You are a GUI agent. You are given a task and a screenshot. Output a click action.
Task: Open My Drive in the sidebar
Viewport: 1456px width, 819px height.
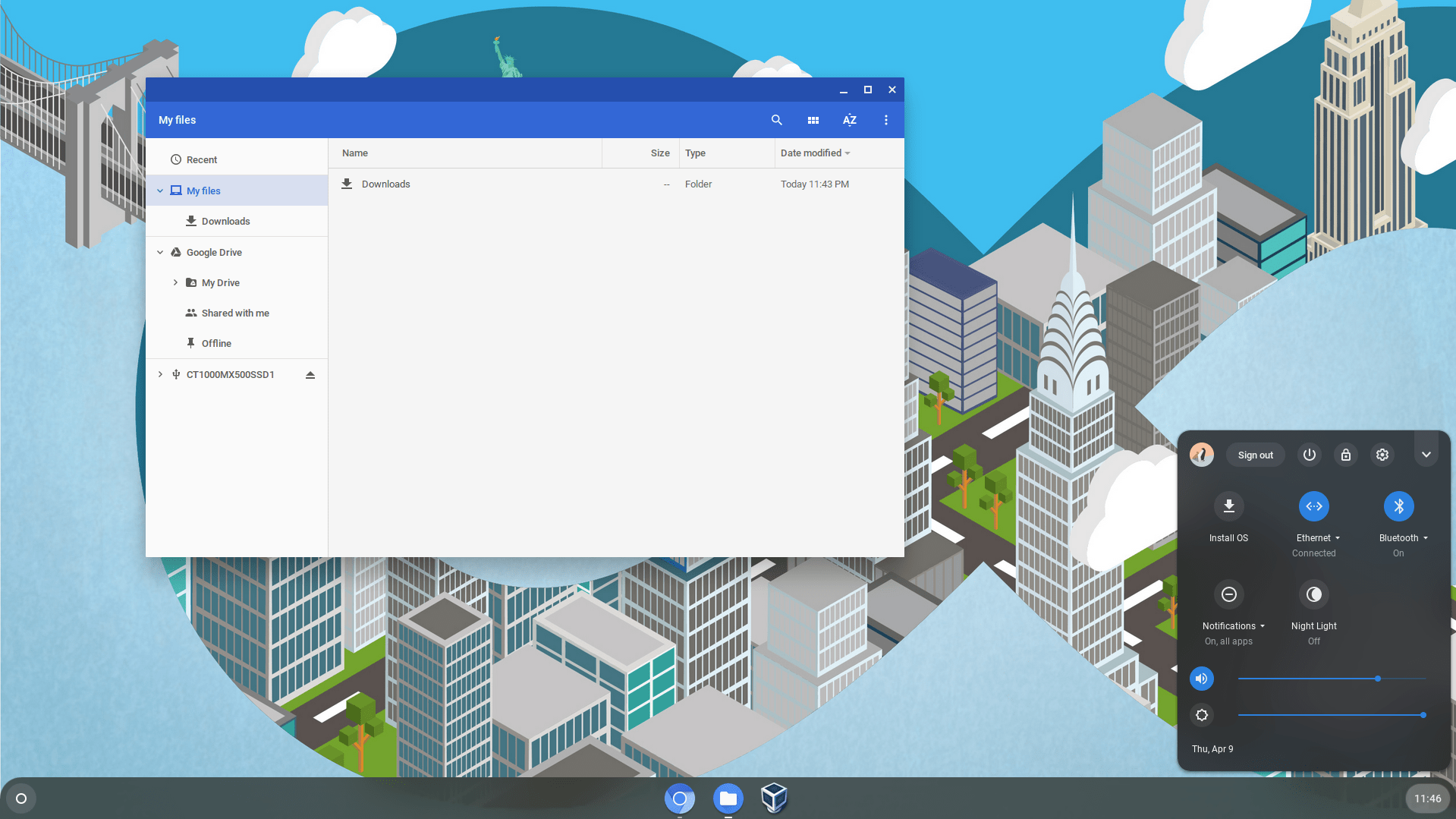coord(237,282)
